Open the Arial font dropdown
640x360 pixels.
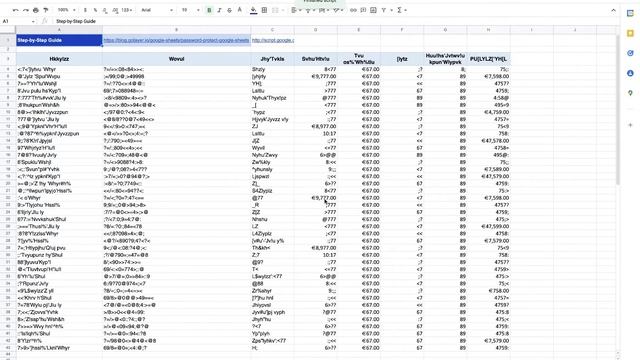tap(157, 10)
